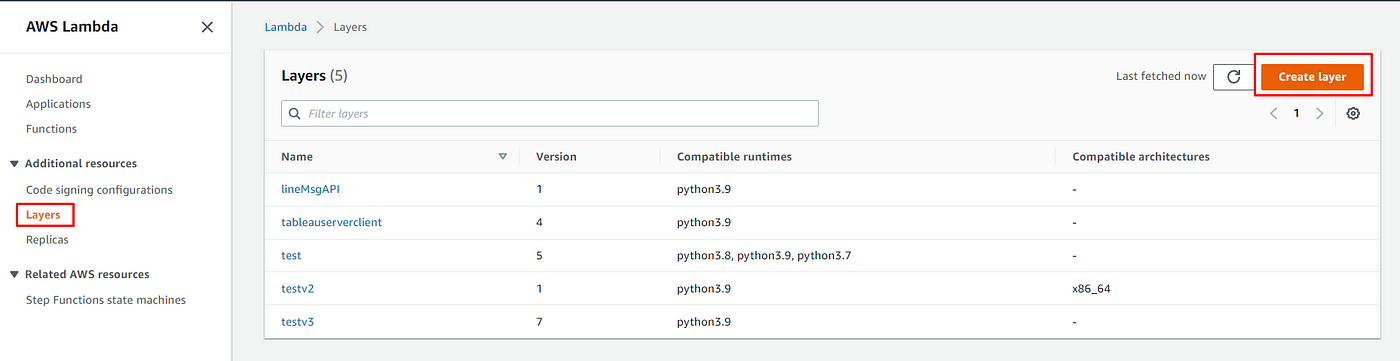Viewport: 1400px width, 361px height.
Task: Open table preferences gear icon
Action: pyautogui.click(x=1353, y=114)
